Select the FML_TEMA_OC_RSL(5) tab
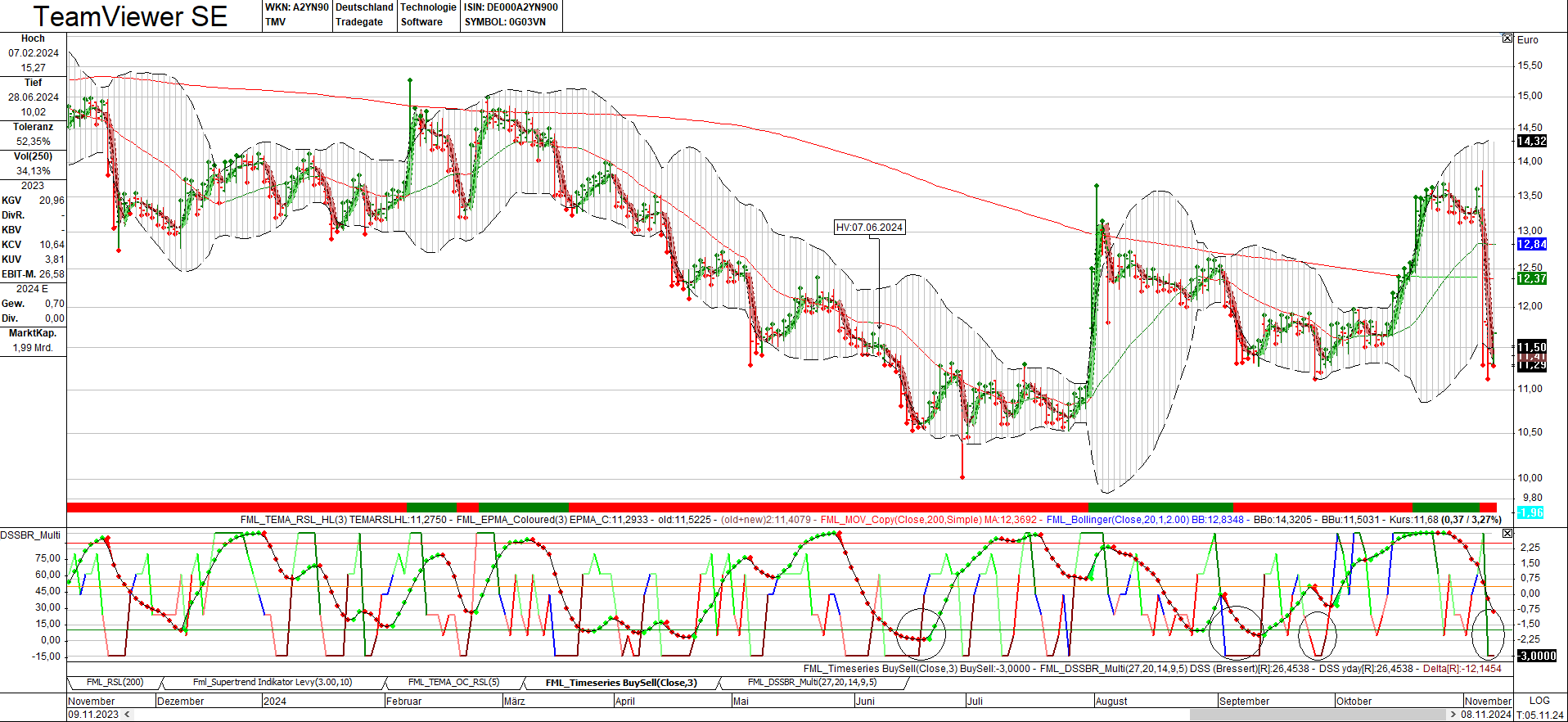Image resolution: width=1568 pixels, height=722 pixels. pos(453,682)
